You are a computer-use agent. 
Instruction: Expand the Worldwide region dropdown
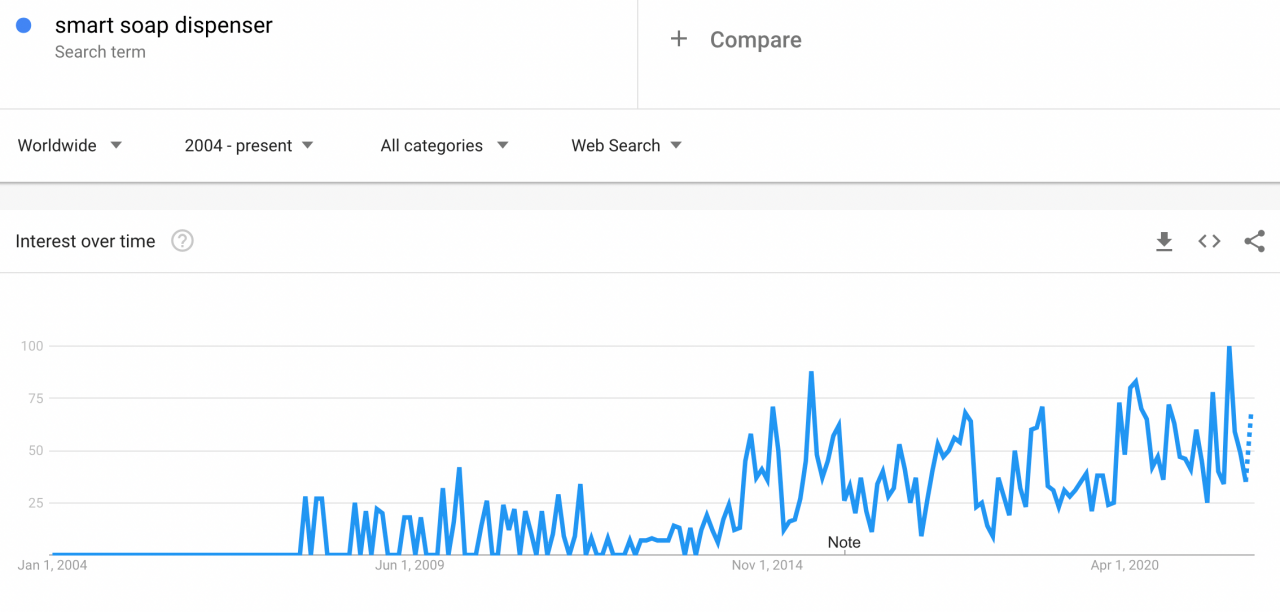[70, 145]
